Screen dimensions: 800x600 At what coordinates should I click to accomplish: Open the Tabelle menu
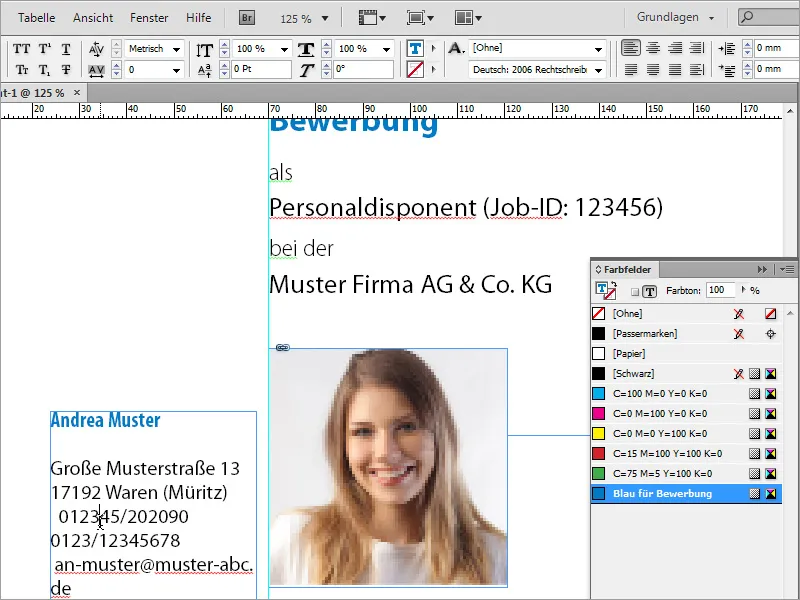[x=38, y=18]
